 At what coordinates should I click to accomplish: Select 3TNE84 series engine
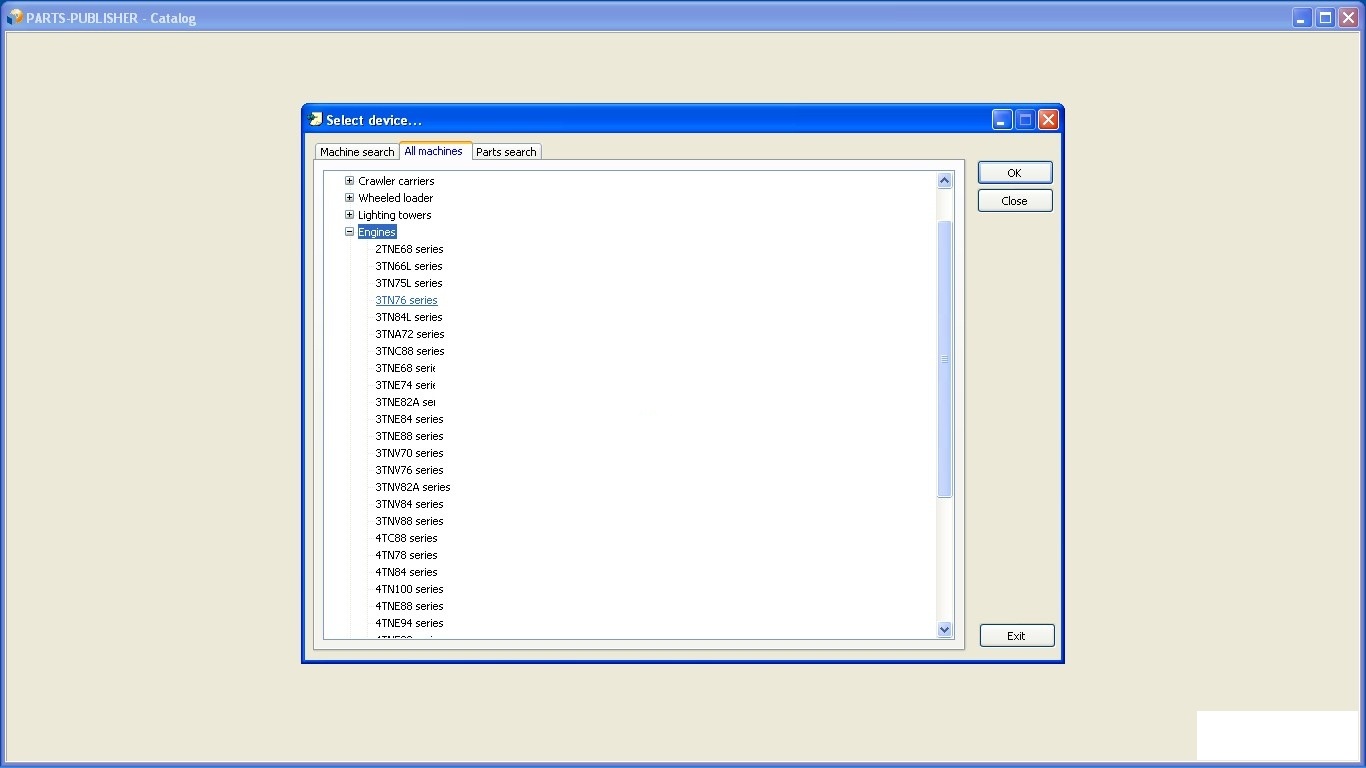click(x=409, y=419)
